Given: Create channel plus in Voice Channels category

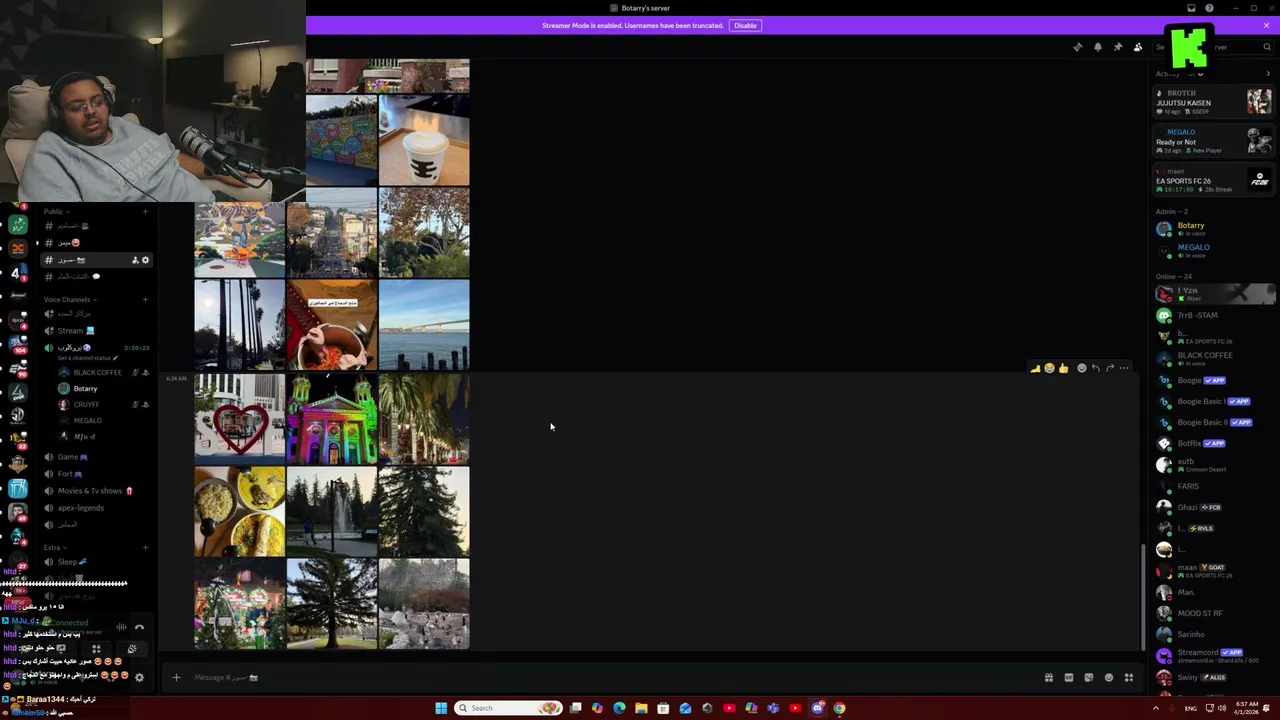Looking at the screenshot, I should coord(145,299).
